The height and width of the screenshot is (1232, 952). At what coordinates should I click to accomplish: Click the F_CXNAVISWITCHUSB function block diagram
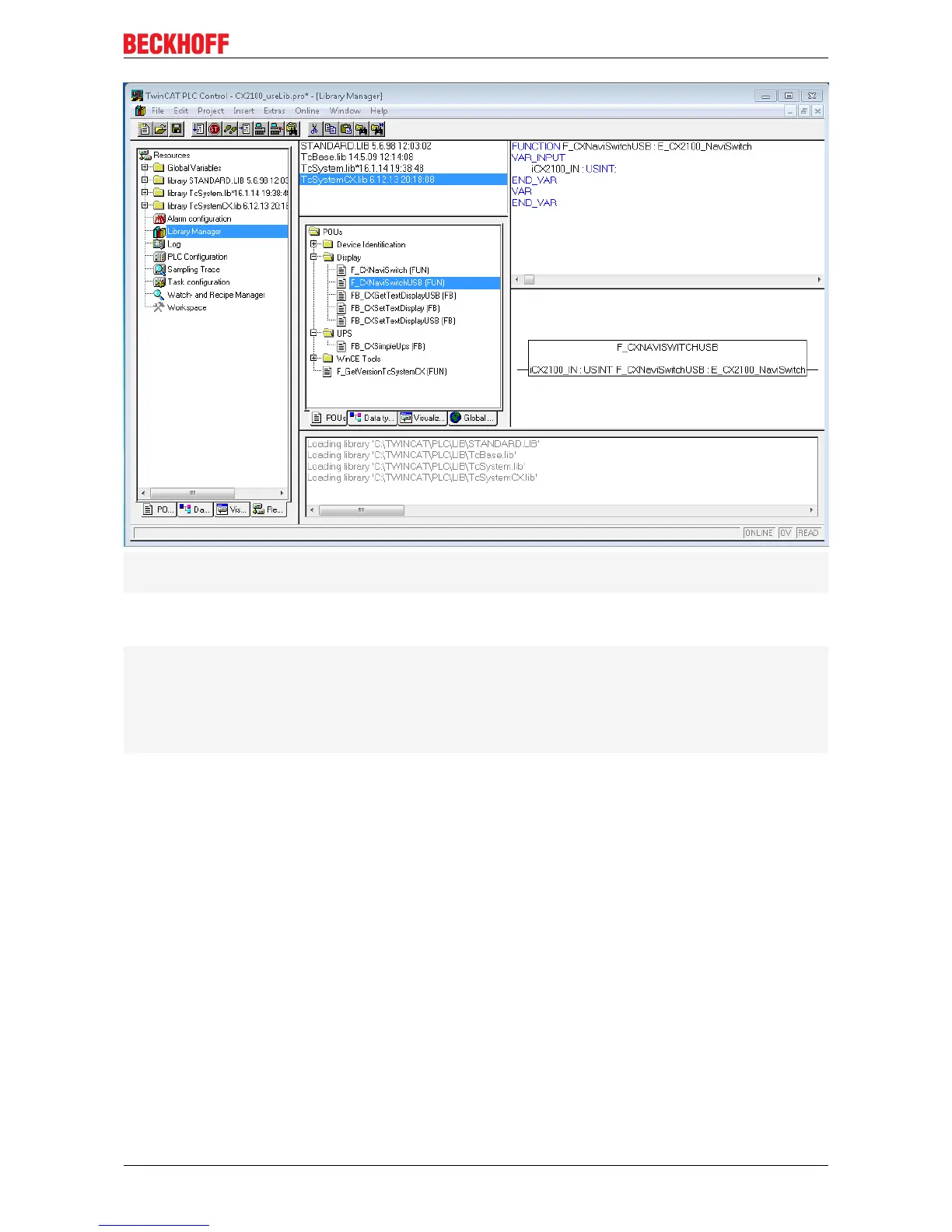(667, 359)
